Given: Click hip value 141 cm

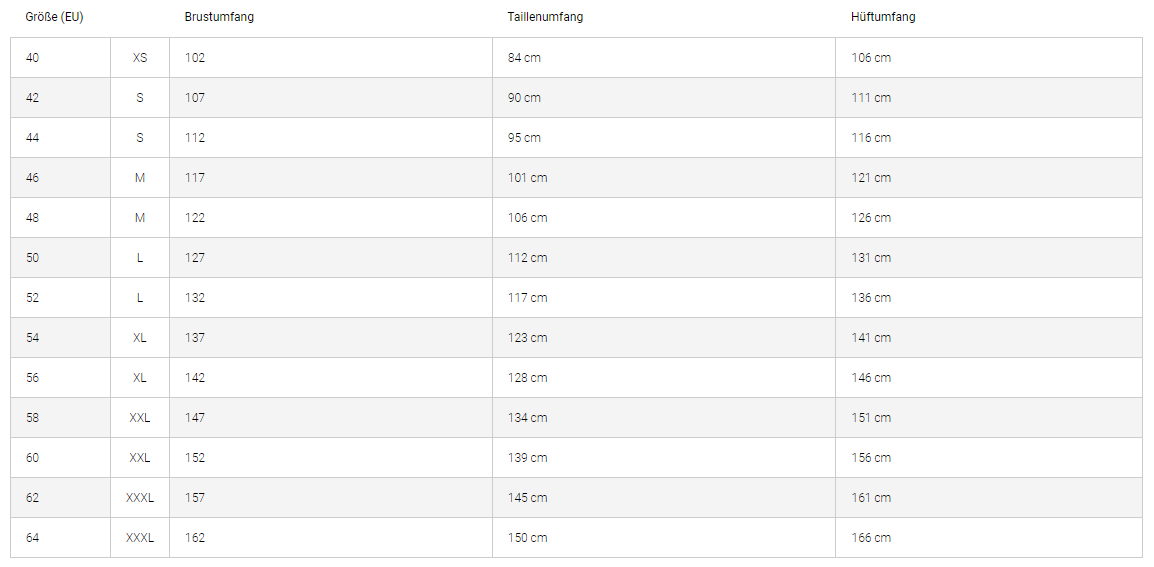Looking at the screenshot, I should (871, 337).
